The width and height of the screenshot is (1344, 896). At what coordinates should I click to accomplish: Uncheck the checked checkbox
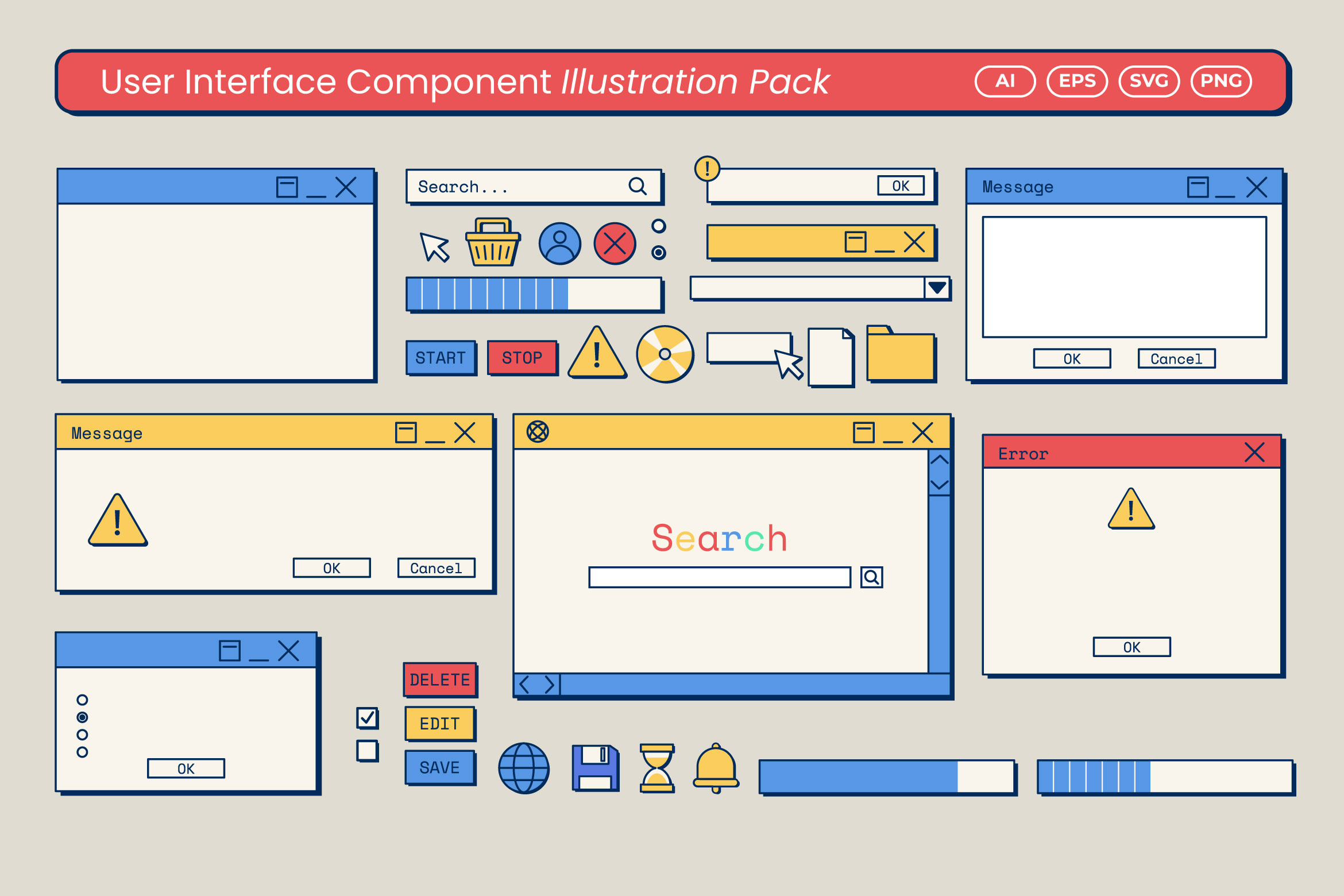(367, 718)
